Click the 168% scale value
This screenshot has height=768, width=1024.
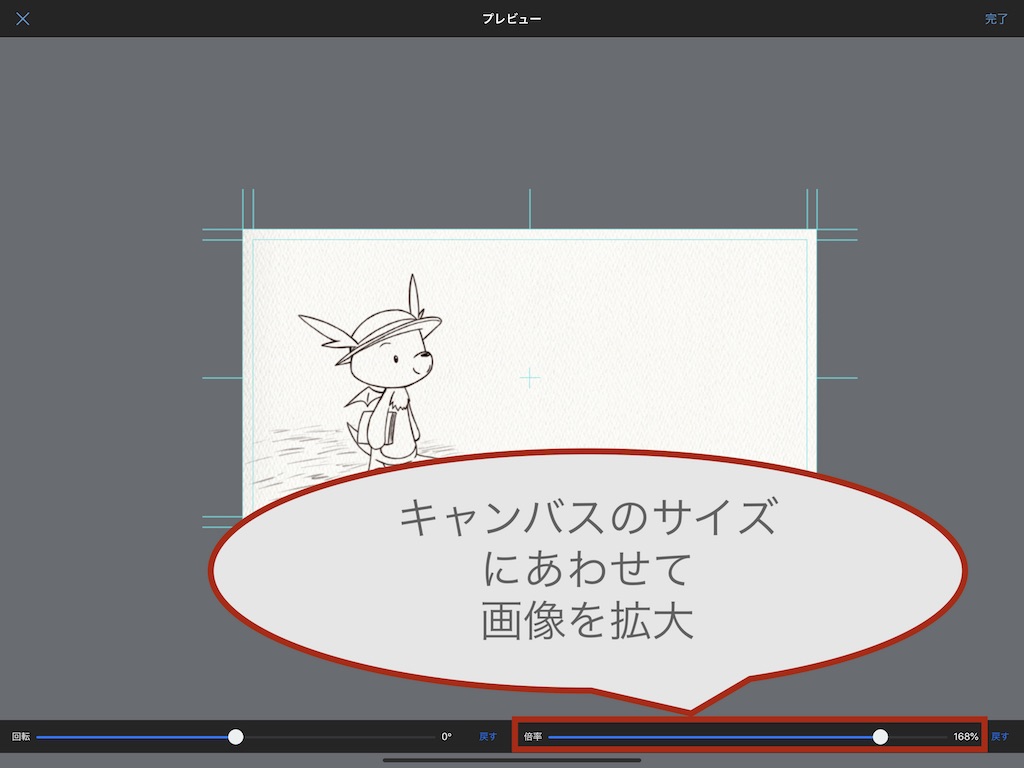coord(965,737)
